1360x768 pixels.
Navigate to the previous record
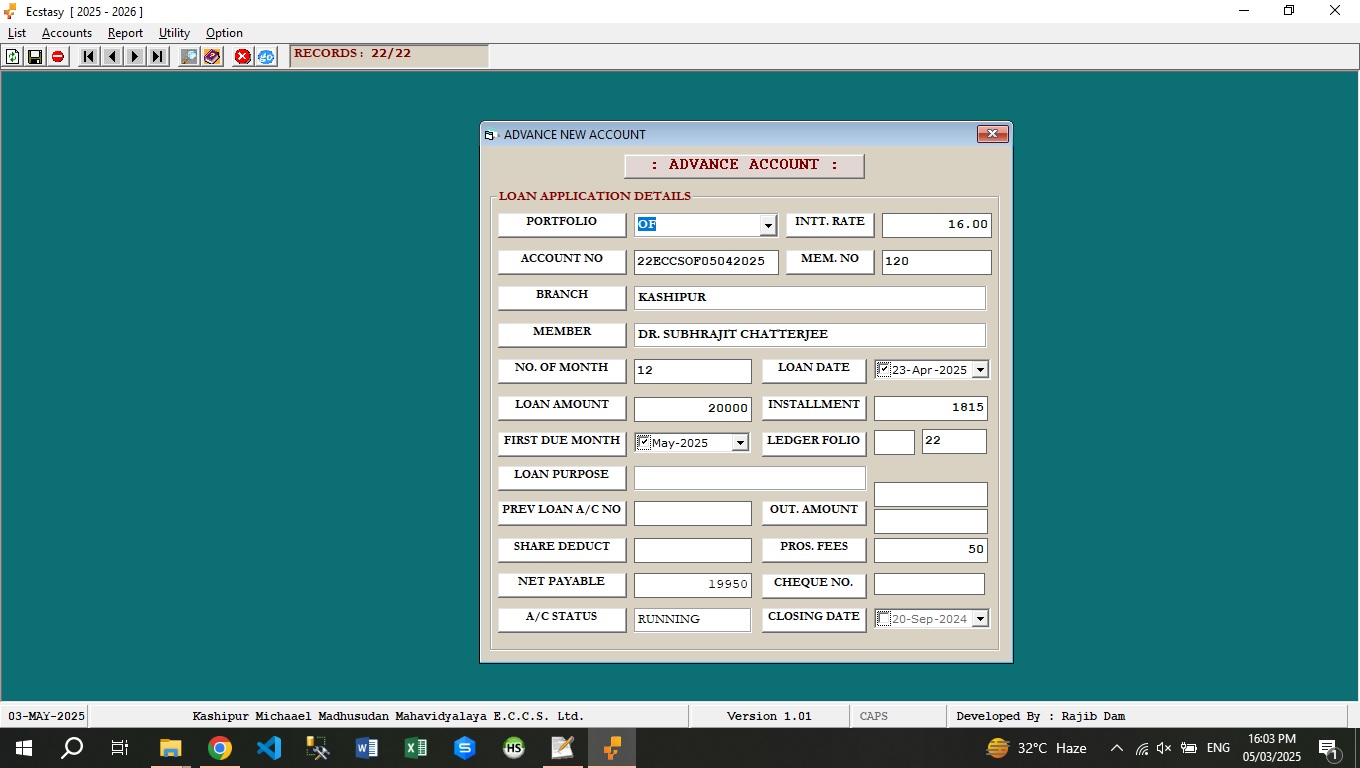[x=112, y=57]
